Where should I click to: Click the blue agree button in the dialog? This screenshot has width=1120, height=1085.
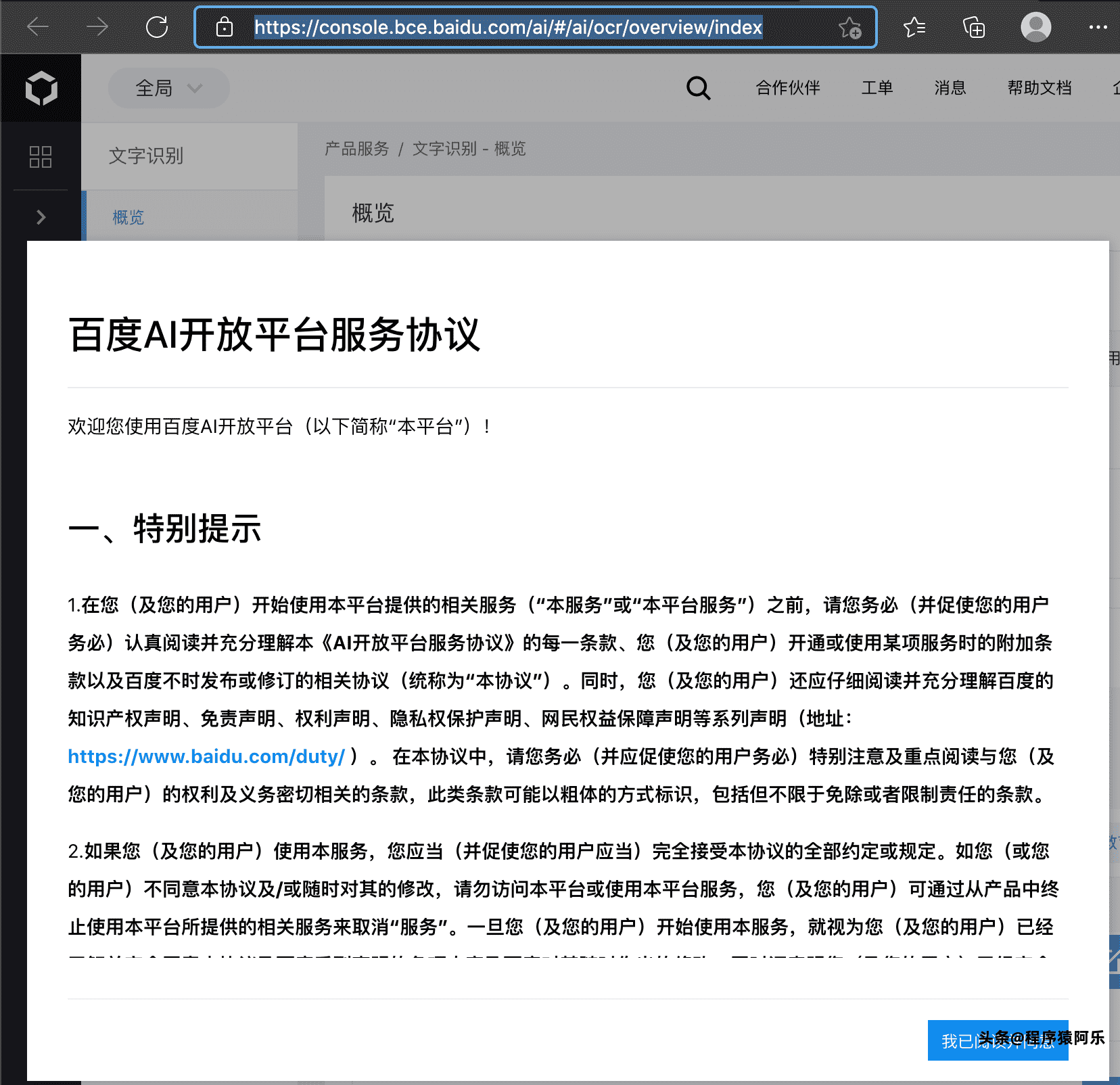pos(998,1040)
